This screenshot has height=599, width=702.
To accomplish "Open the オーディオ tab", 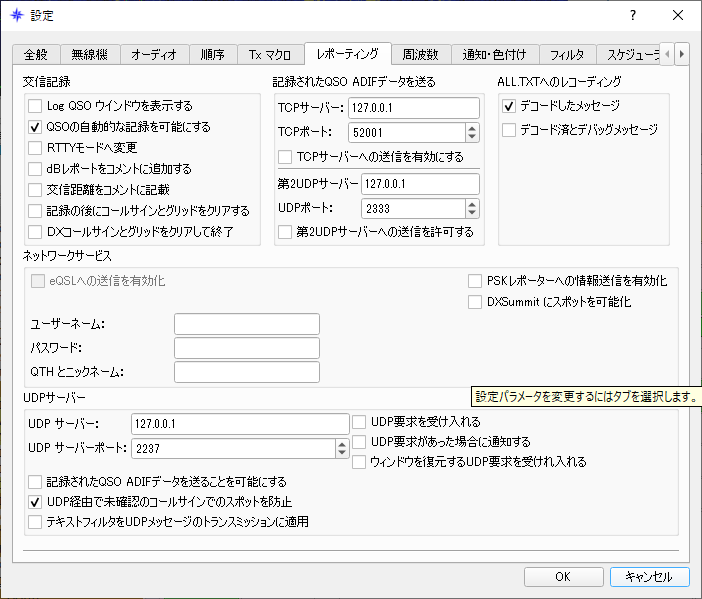I will pos(155,54).
